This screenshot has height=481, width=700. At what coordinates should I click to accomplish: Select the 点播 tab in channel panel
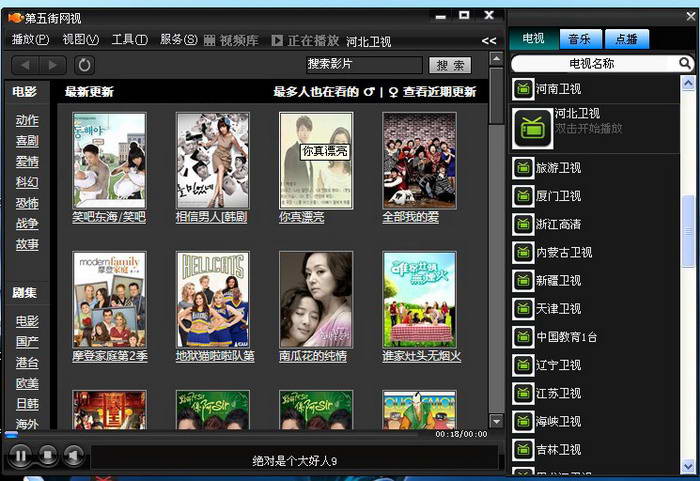[627, 39]
